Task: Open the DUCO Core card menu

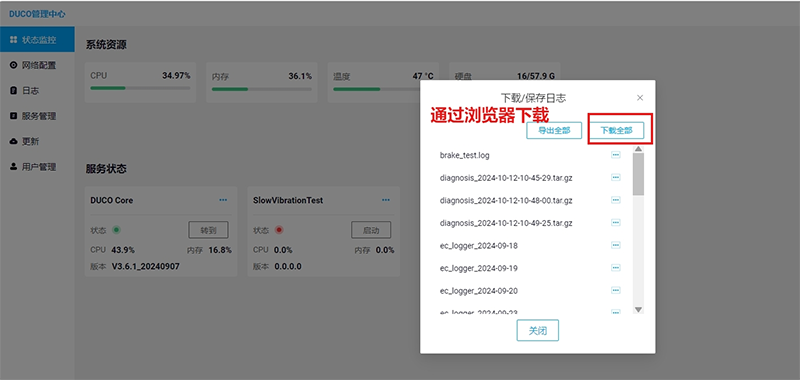Action: point(223,200)
